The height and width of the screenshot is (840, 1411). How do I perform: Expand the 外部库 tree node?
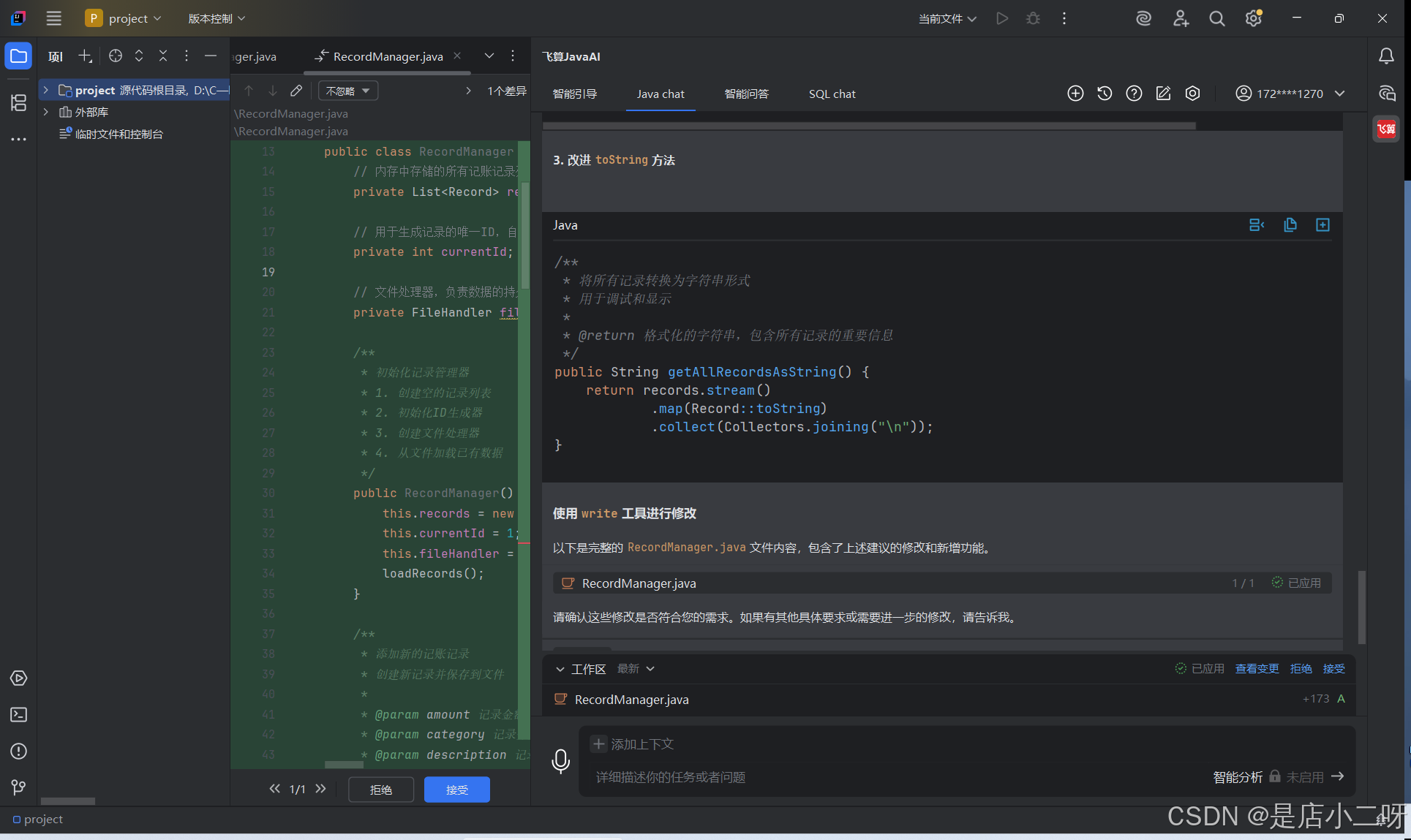[x=45, y=112]
